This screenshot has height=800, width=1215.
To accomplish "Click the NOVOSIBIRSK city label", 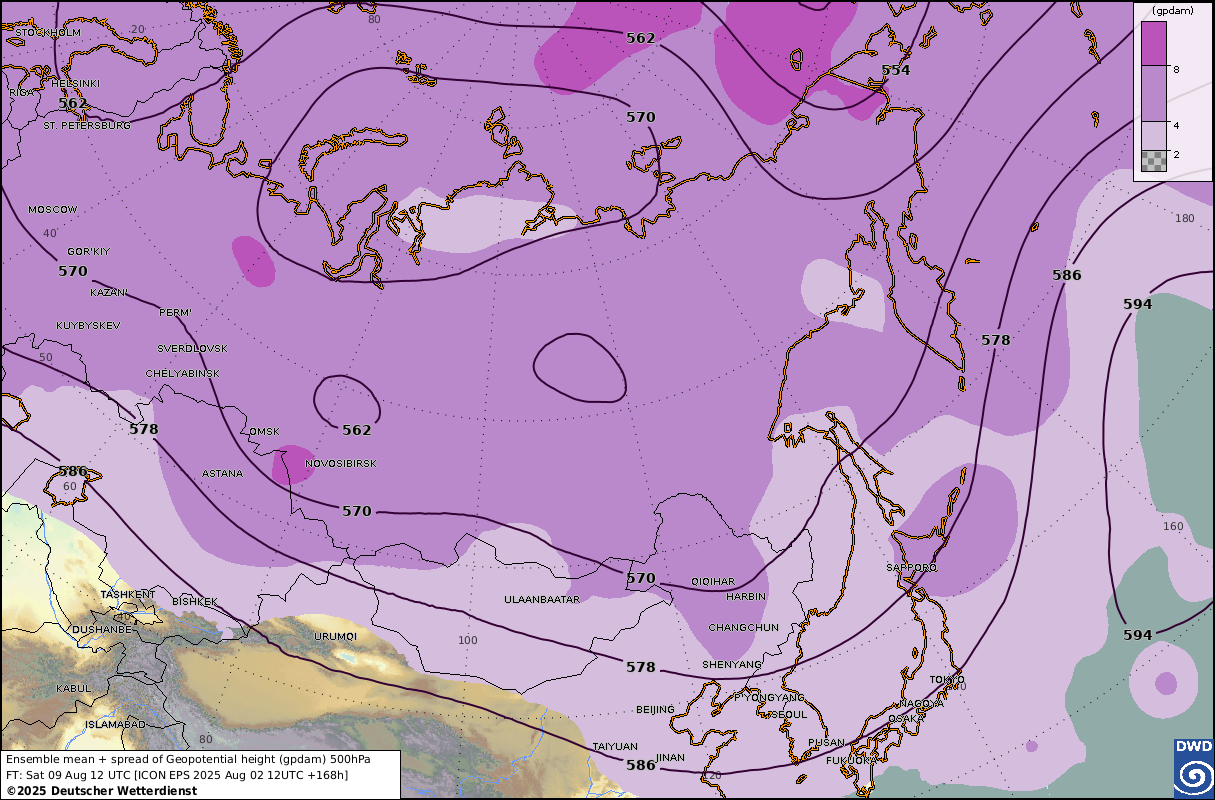I will 341,464.
